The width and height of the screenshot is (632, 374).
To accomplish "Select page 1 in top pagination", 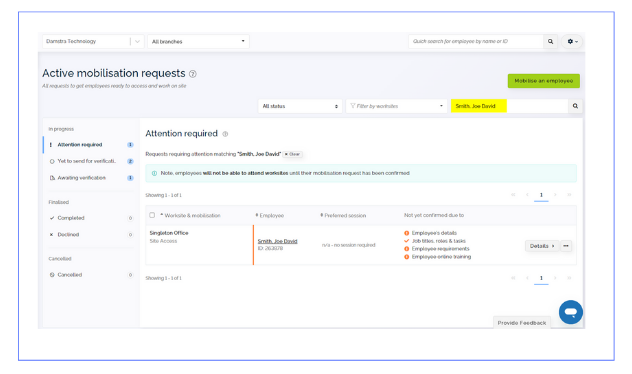I will 541,195.
